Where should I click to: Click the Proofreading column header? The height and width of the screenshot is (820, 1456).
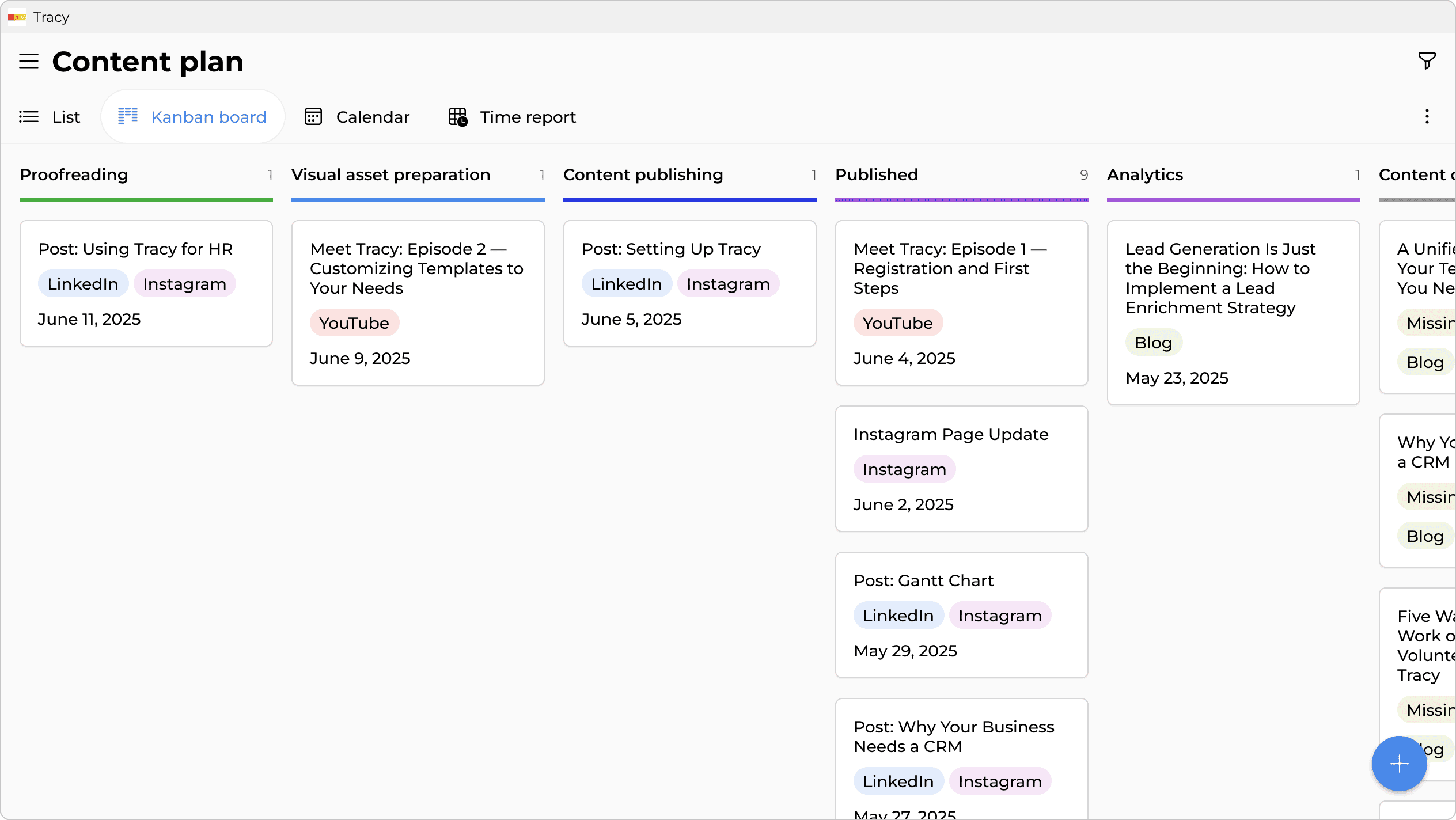point(74,175)
